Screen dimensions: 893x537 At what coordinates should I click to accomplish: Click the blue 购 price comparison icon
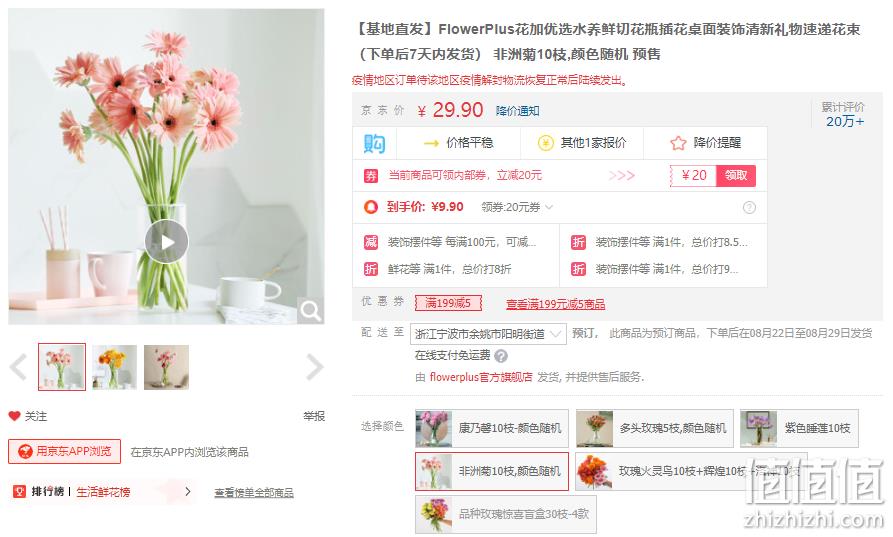(x=374, y=143)
